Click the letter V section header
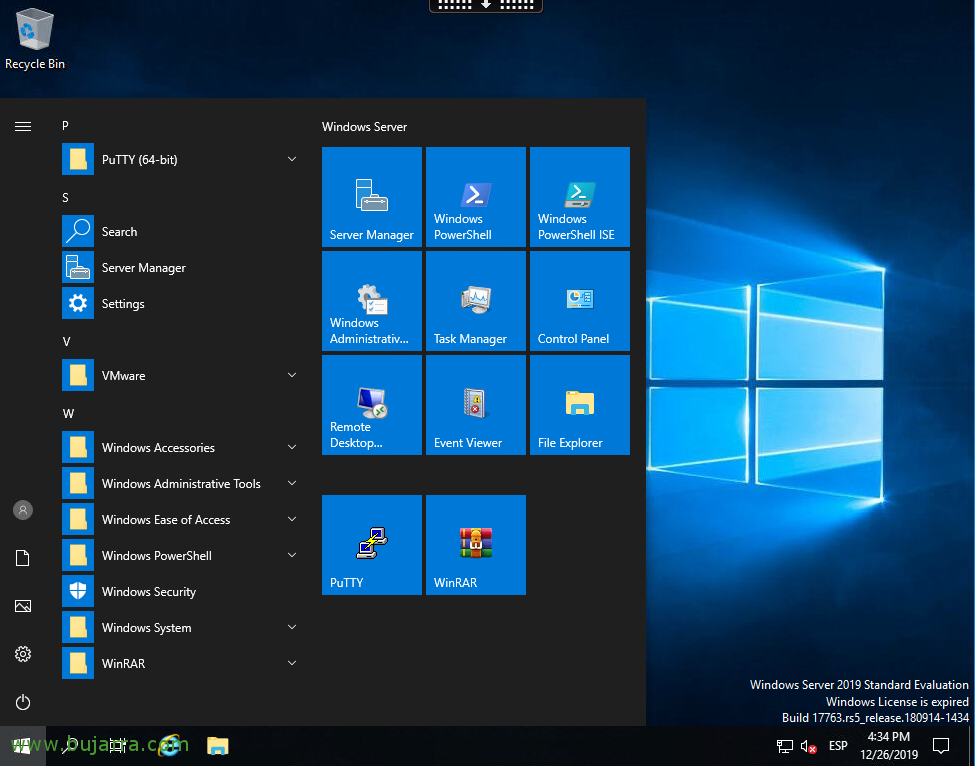 click(67, 341)
